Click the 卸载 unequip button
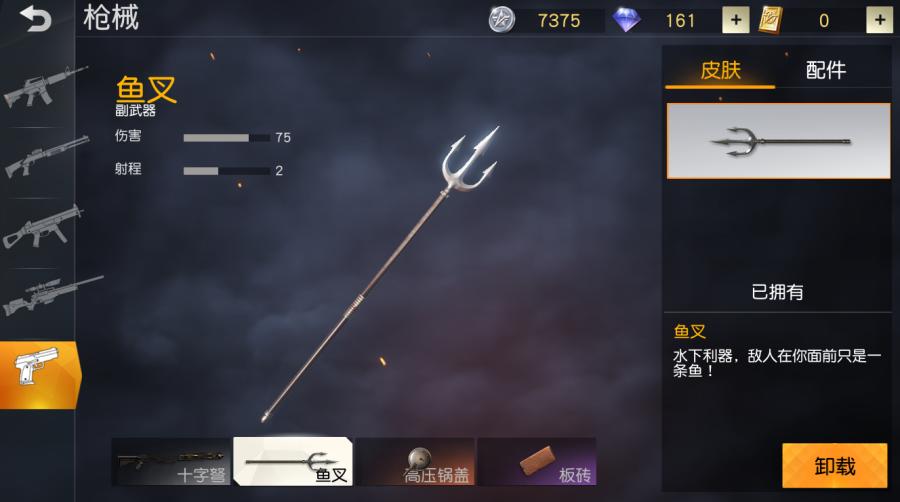This screenshot has width=900, height=502. pyautogui.click(x=835, y=465)
